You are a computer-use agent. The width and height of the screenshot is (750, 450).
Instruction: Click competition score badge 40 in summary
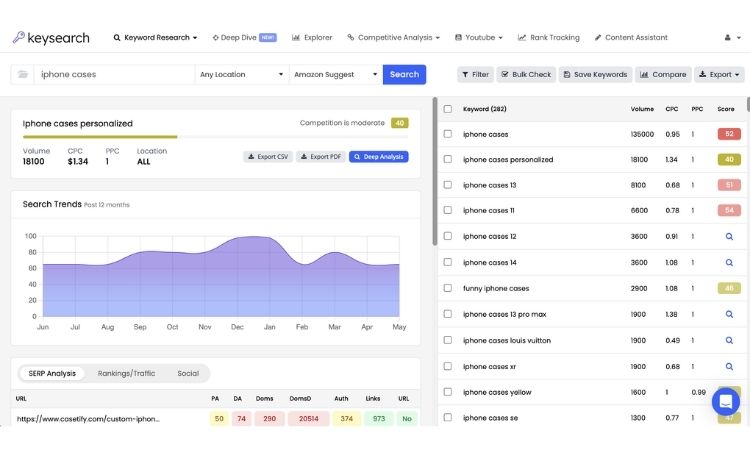point(399,123)
